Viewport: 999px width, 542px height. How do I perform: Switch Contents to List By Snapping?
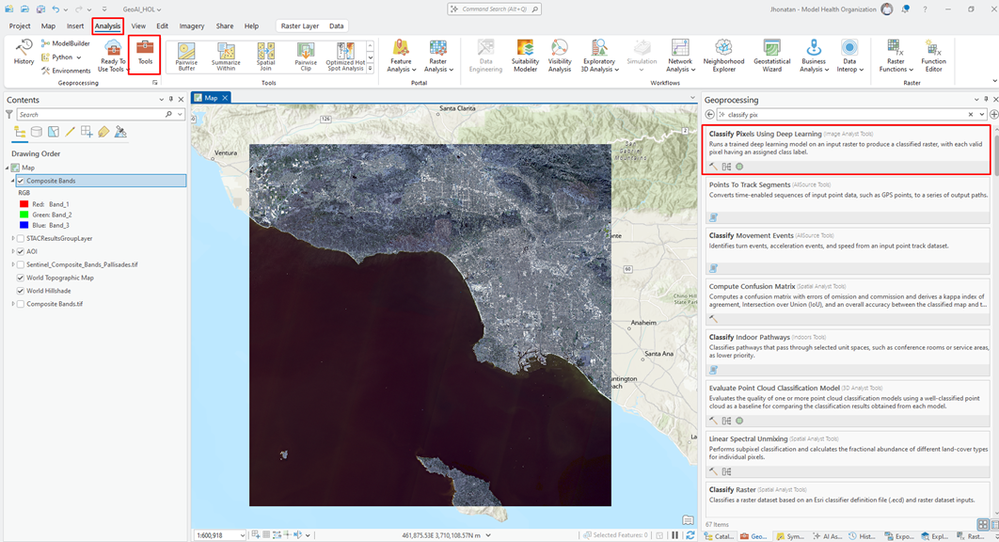coord(87,132)
